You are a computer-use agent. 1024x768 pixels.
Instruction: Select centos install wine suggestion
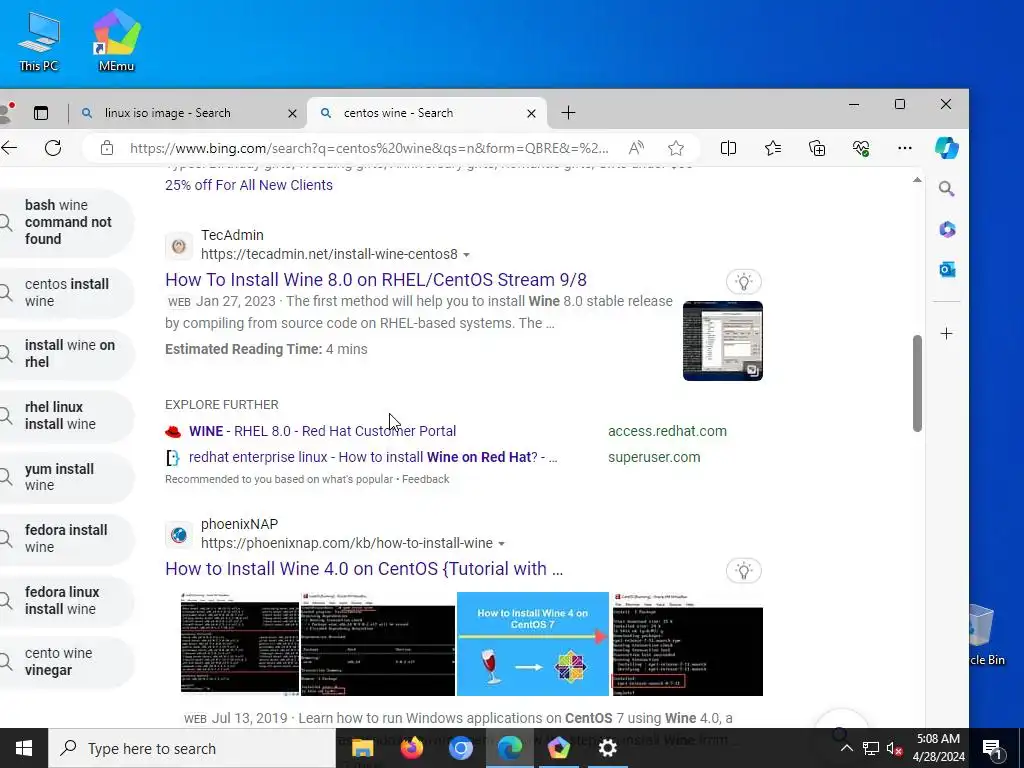[x=65, y=293]
